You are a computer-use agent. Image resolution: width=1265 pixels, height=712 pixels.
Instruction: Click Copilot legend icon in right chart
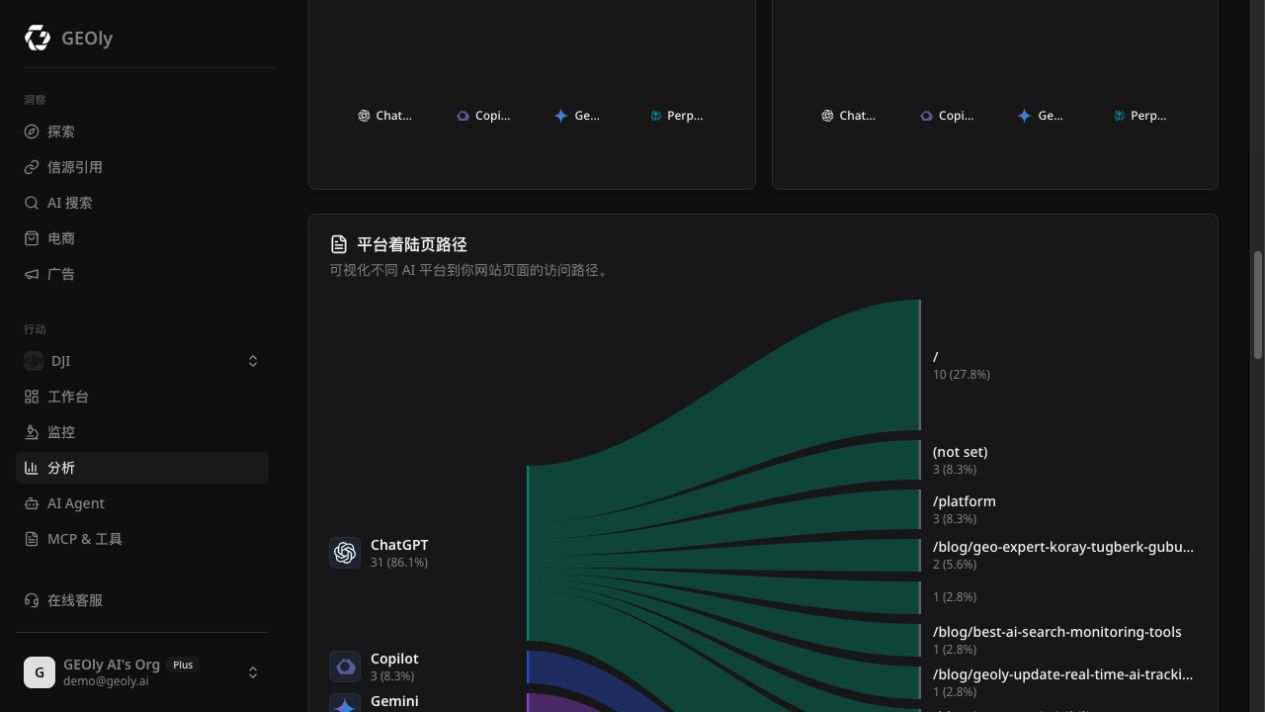[926, 116]
